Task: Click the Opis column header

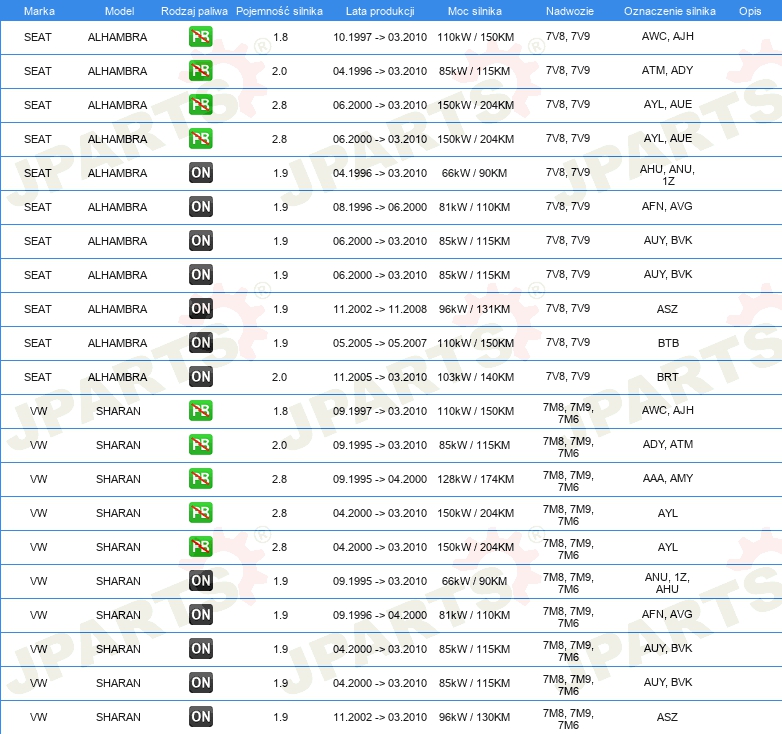Action: (x=750, y=11)
